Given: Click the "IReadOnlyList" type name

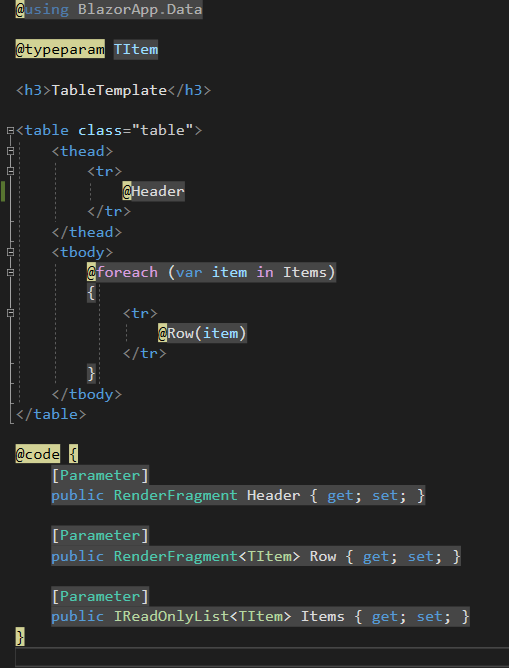Looking at the screenshot, I should tap(171, 617).
